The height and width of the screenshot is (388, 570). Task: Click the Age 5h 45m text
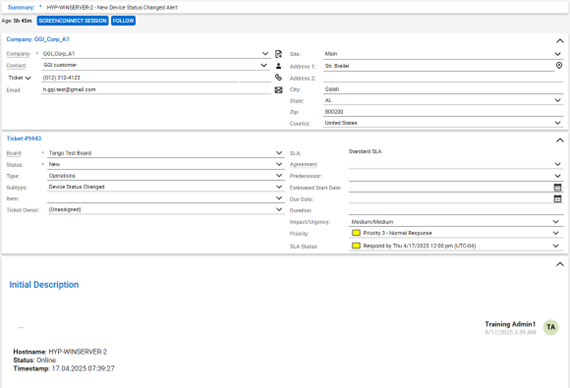coord(17,21)
